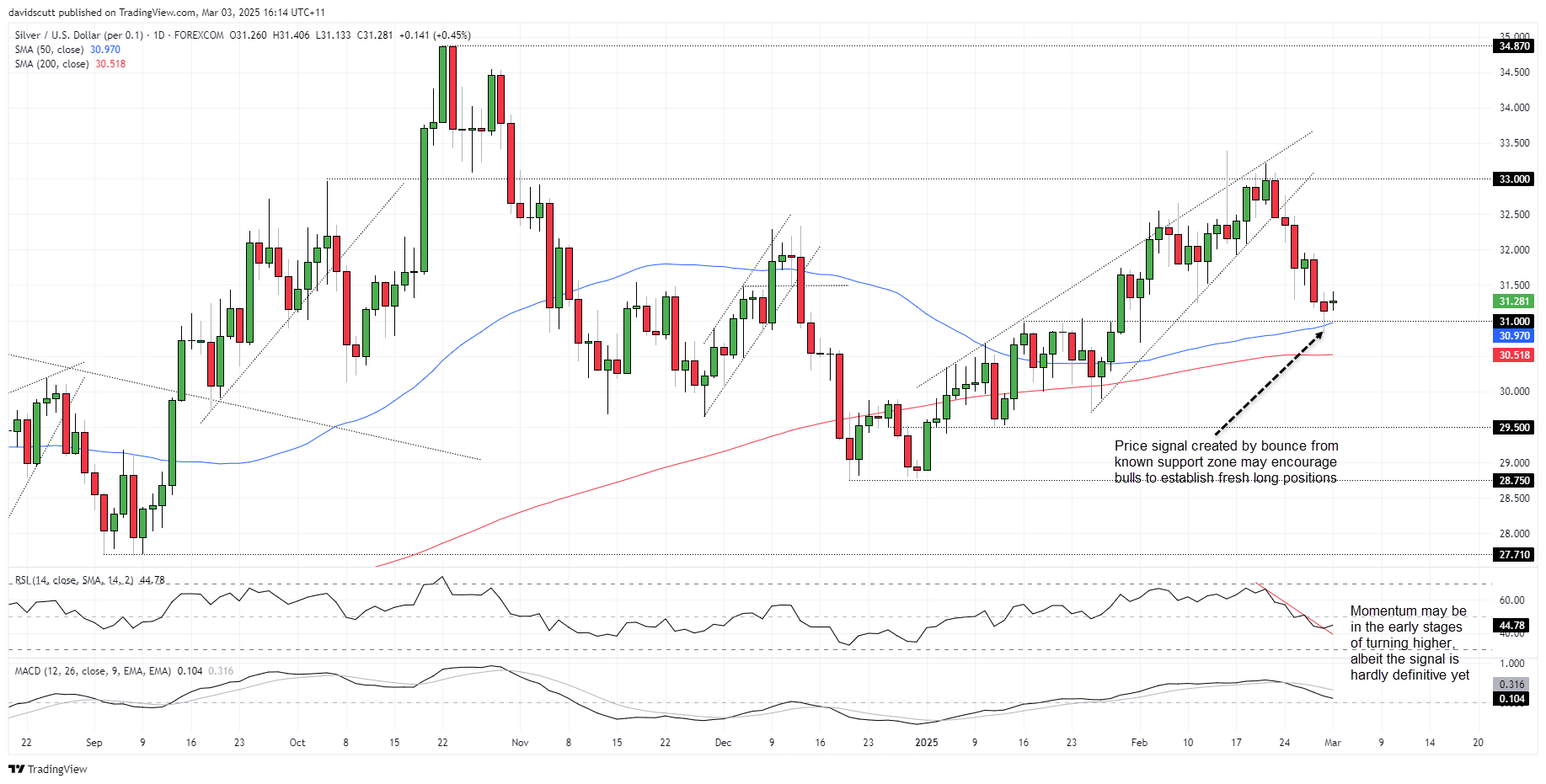The width and height of the screenshot is (1546, 784).
Task: Click the 33.000 price level label
Action: coord(1514,179)
